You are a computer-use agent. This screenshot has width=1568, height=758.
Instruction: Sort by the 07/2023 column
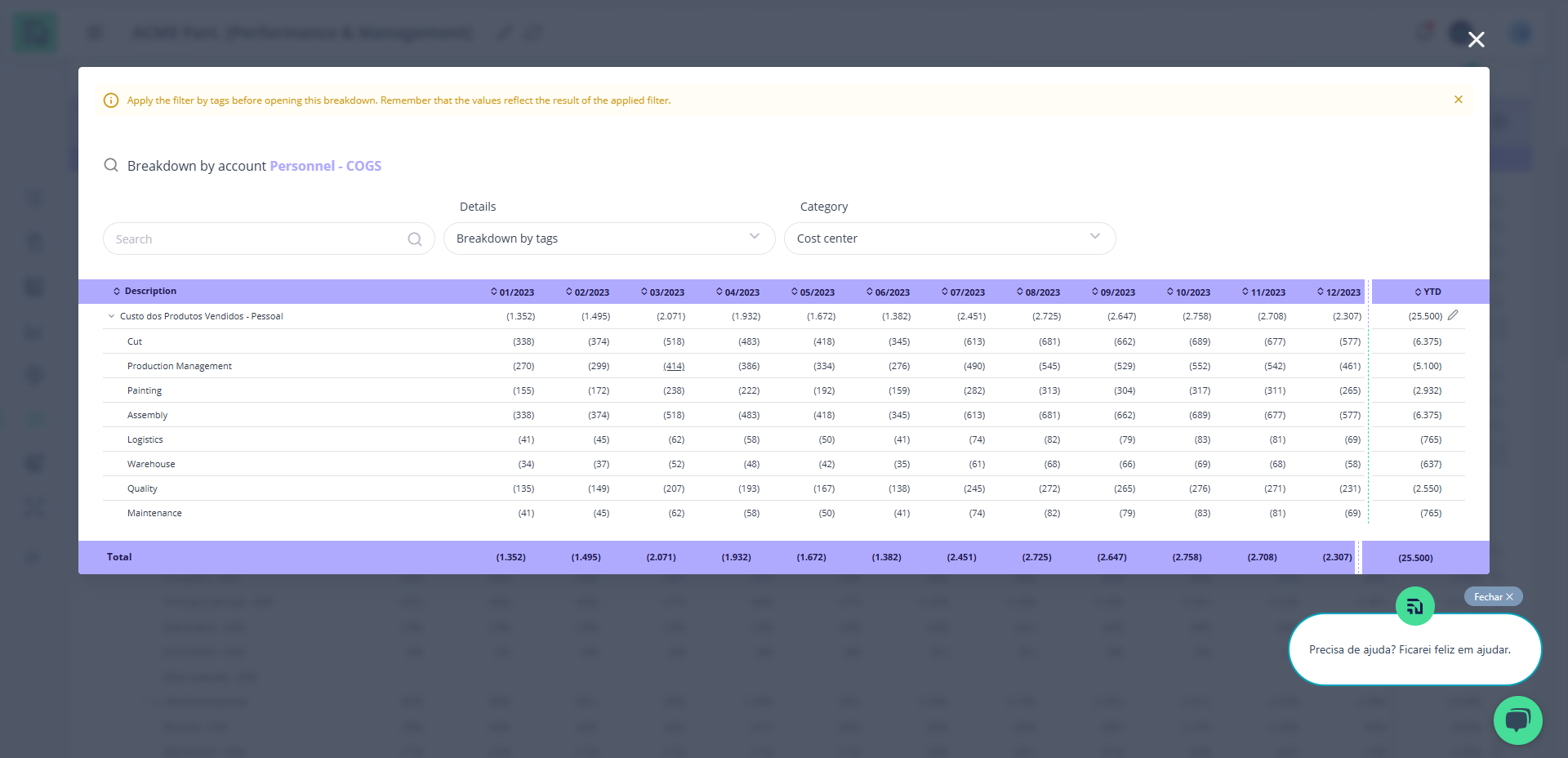963,292
